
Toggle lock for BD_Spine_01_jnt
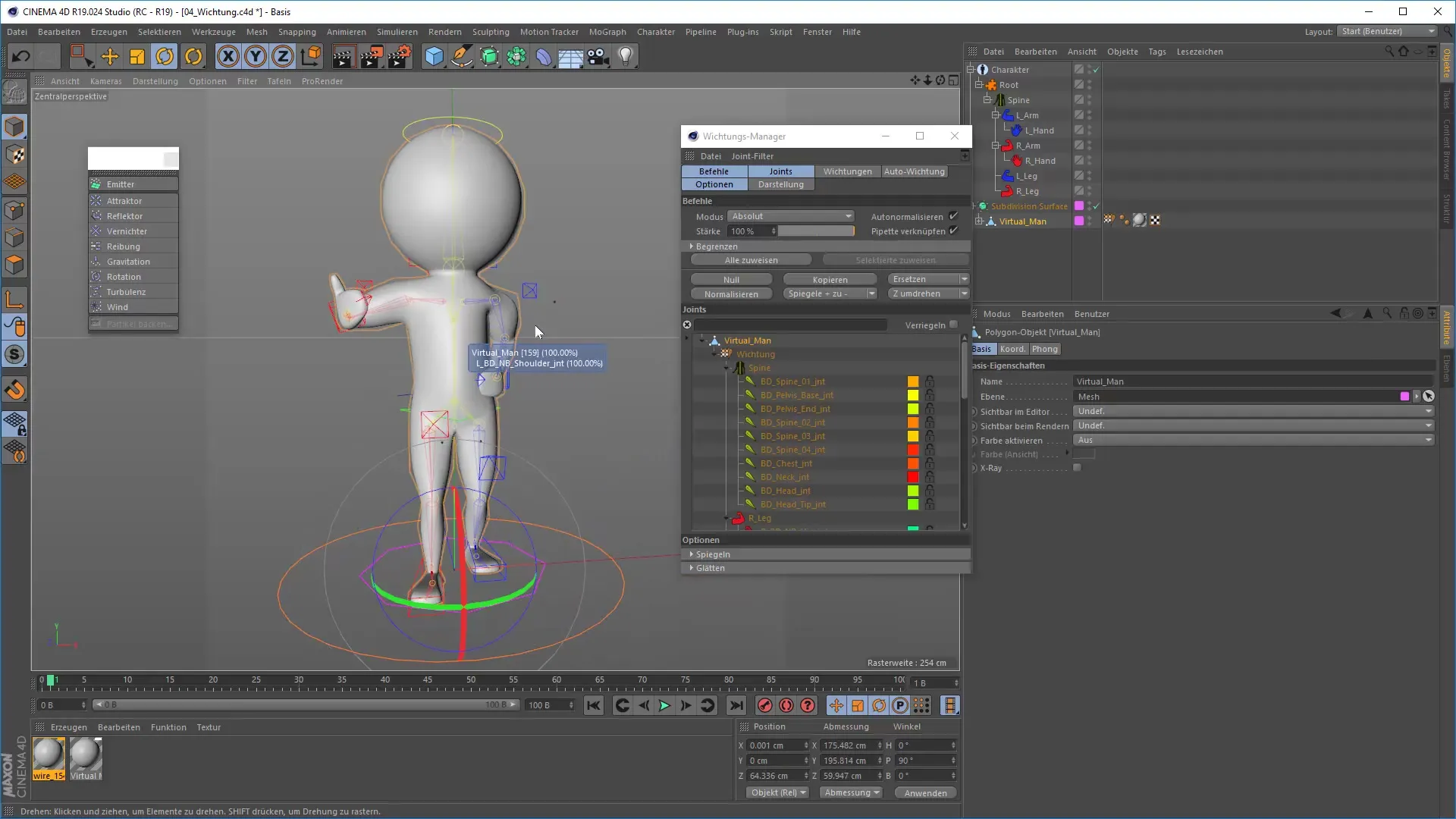click(930, 381)
